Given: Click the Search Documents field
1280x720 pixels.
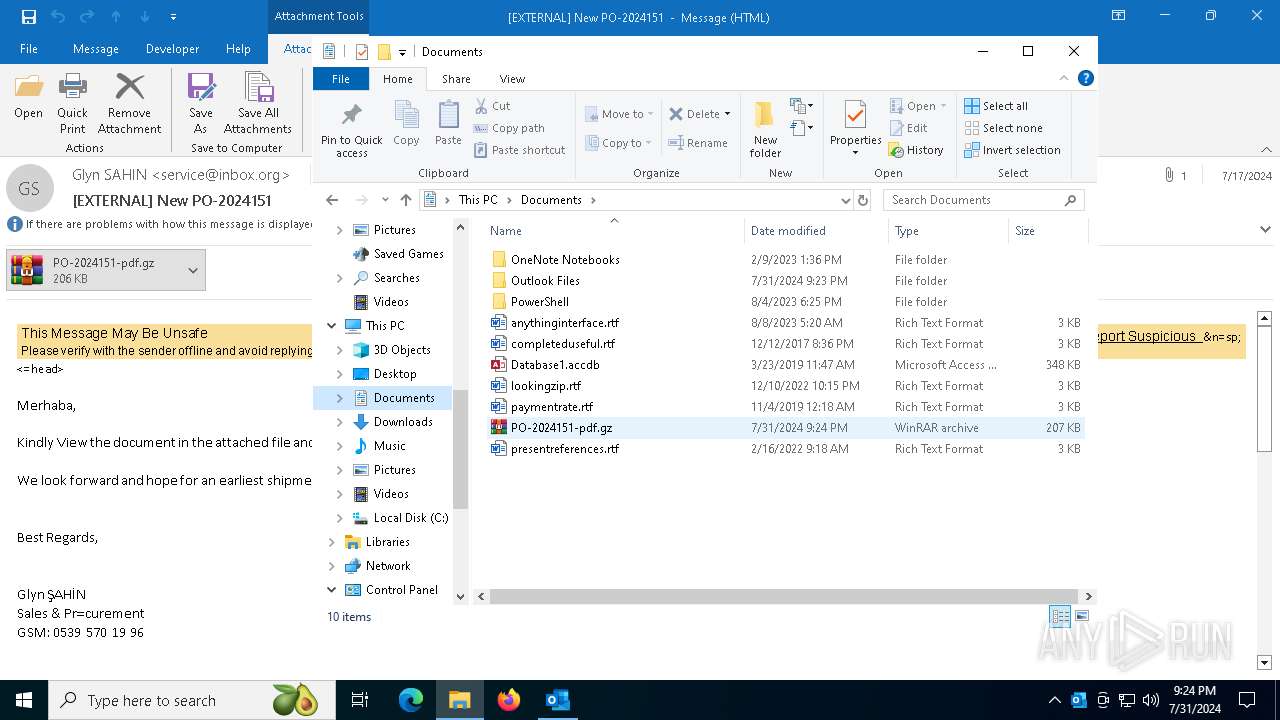Looking at the screenshot, I should [983, 200].
